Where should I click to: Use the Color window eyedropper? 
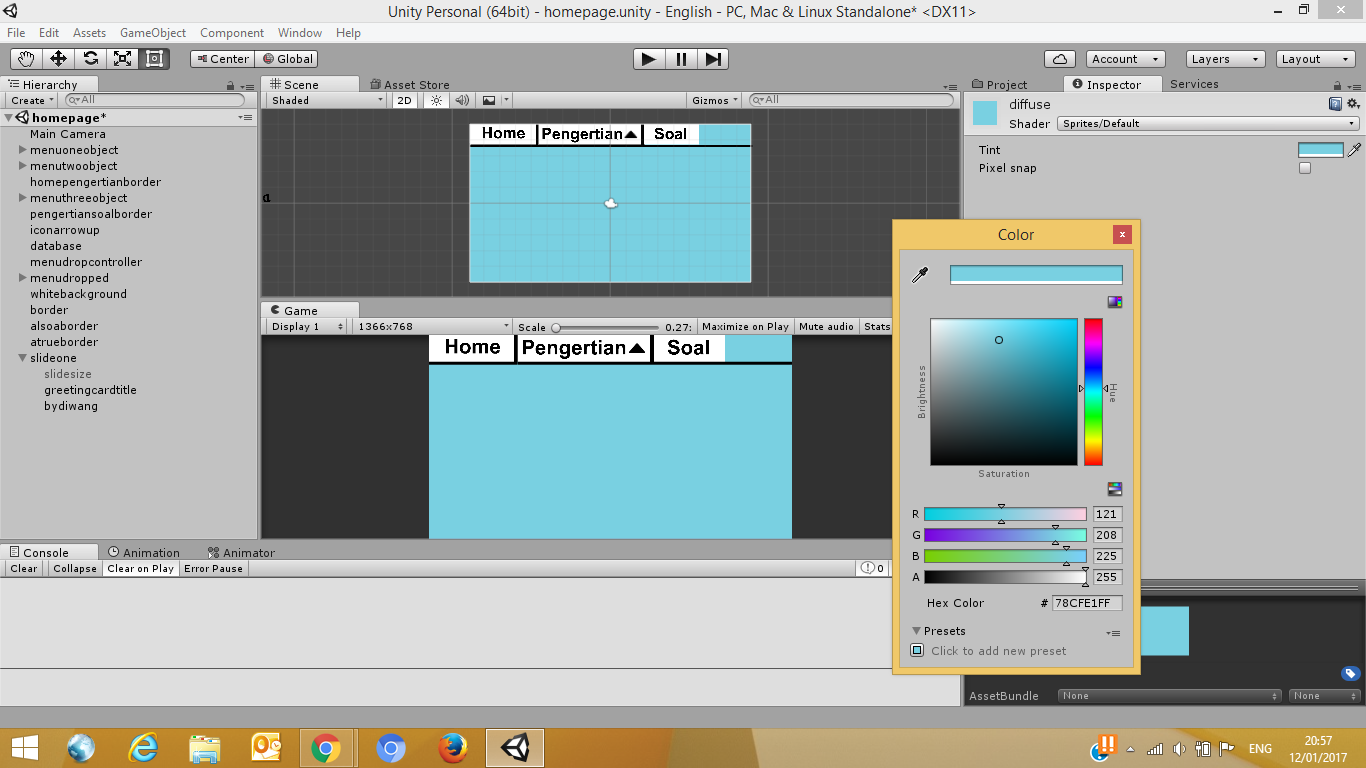(x=920, y=275)
